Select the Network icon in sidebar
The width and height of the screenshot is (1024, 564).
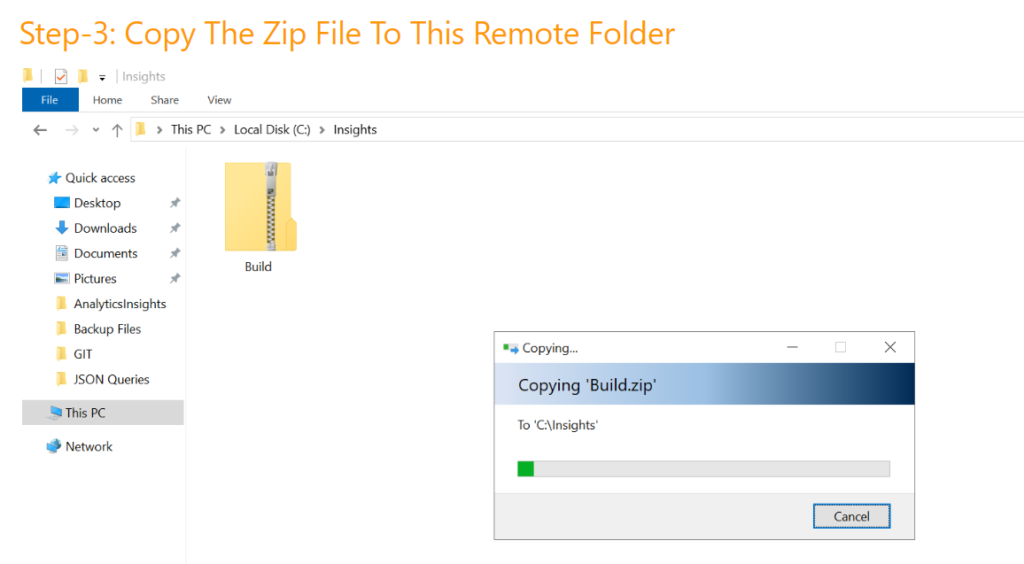click(x=88, y=447)
